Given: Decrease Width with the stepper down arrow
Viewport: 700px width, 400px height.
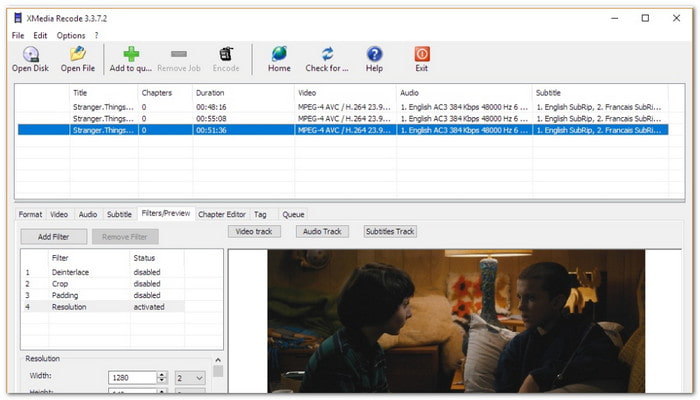Looking at the screenshot, I should (162, 381).
